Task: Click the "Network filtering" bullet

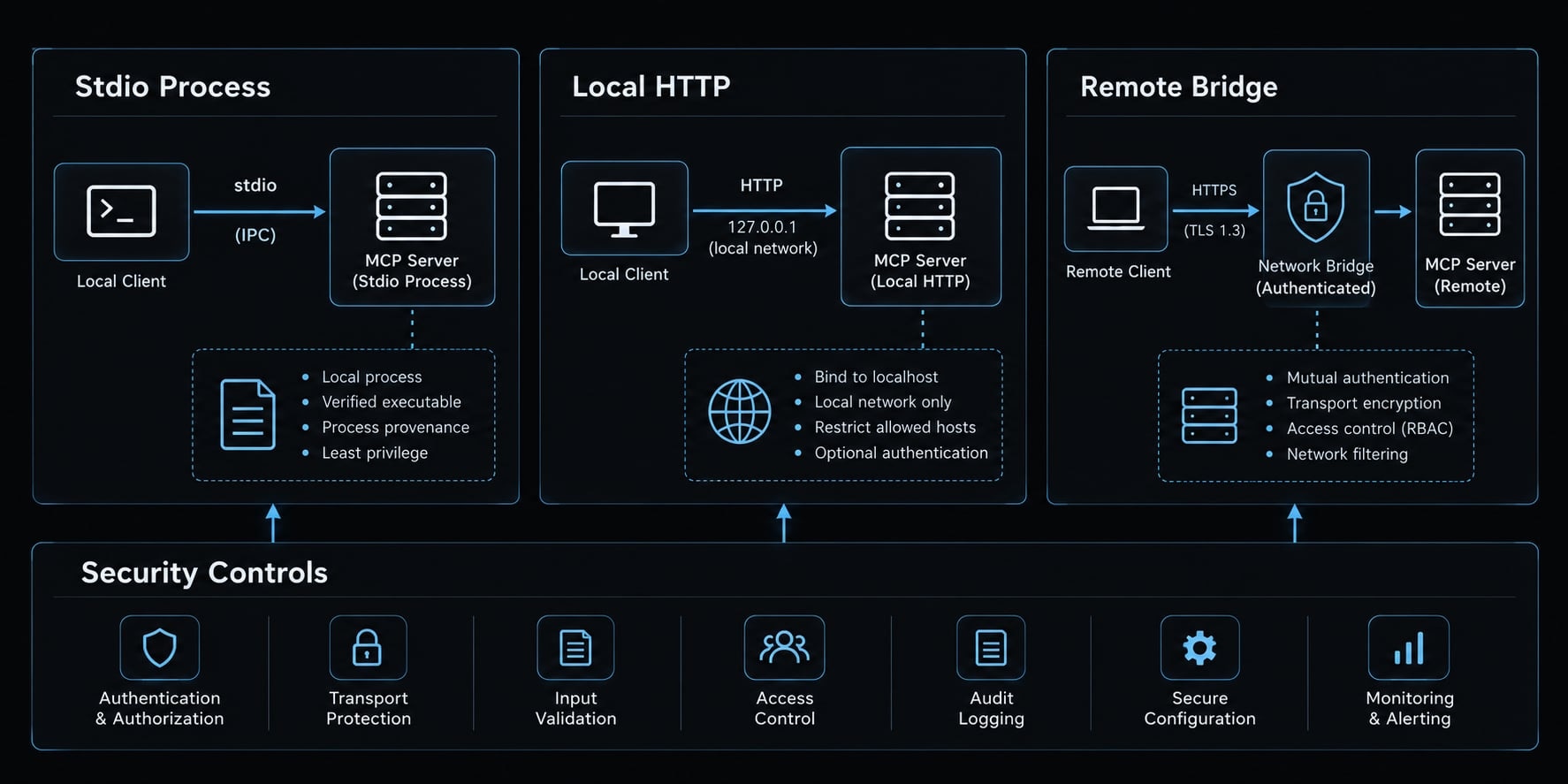Action: coord(1347,454)
